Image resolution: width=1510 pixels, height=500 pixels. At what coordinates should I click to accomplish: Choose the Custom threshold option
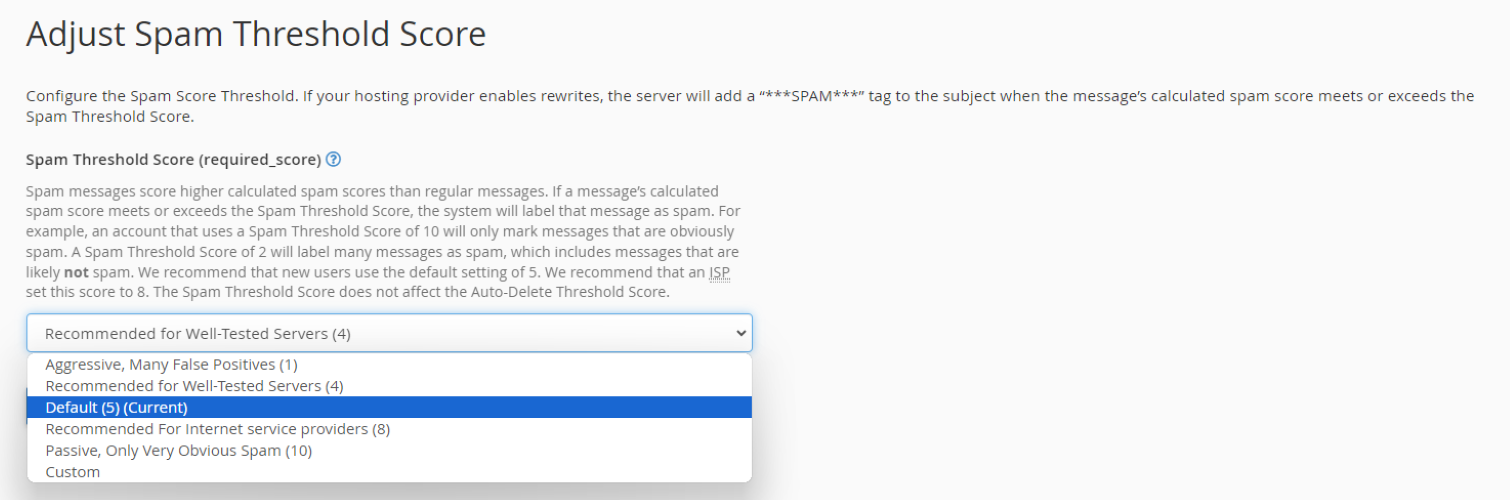pyautogui.click(x=389, y=472)
